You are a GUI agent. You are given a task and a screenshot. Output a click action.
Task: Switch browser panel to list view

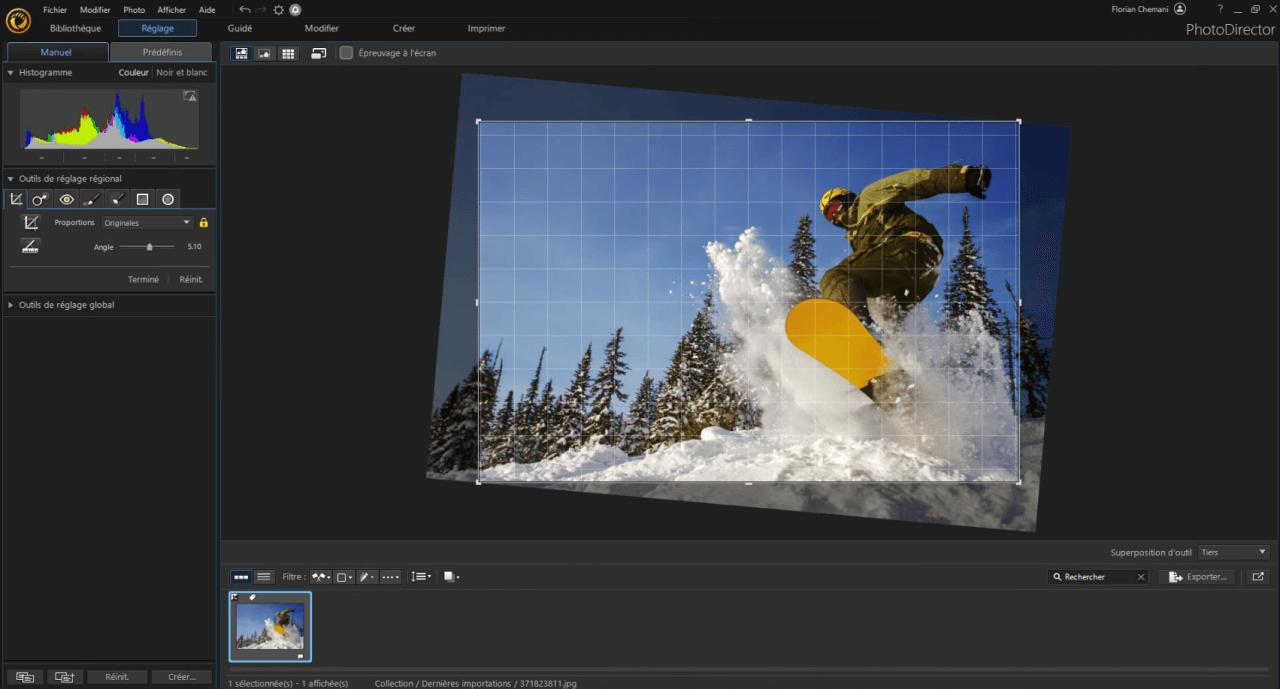[263, 576]
